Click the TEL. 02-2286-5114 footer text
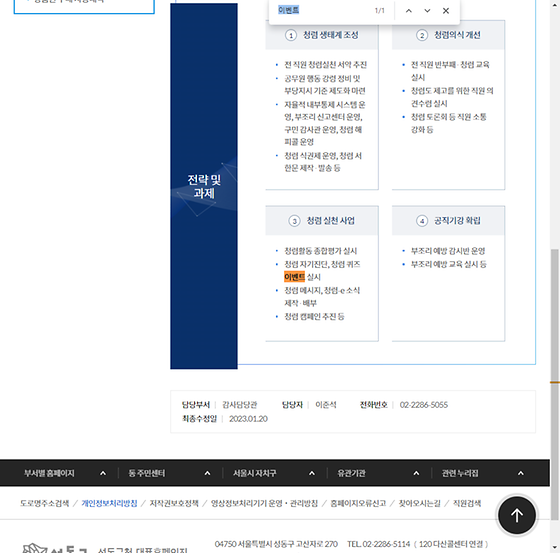The height and width of the screenshot is (553, 560). 379,544
